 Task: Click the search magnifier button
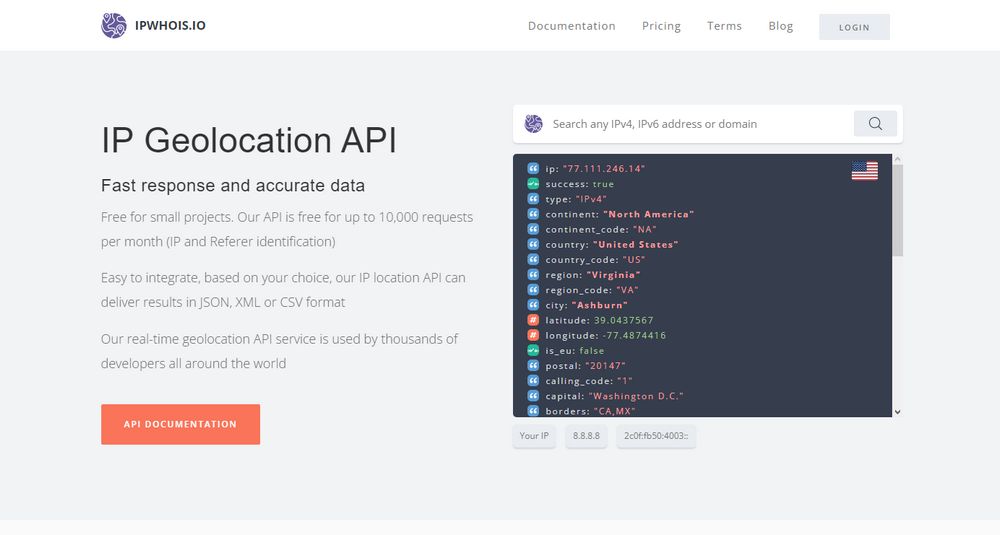point(875,124)
